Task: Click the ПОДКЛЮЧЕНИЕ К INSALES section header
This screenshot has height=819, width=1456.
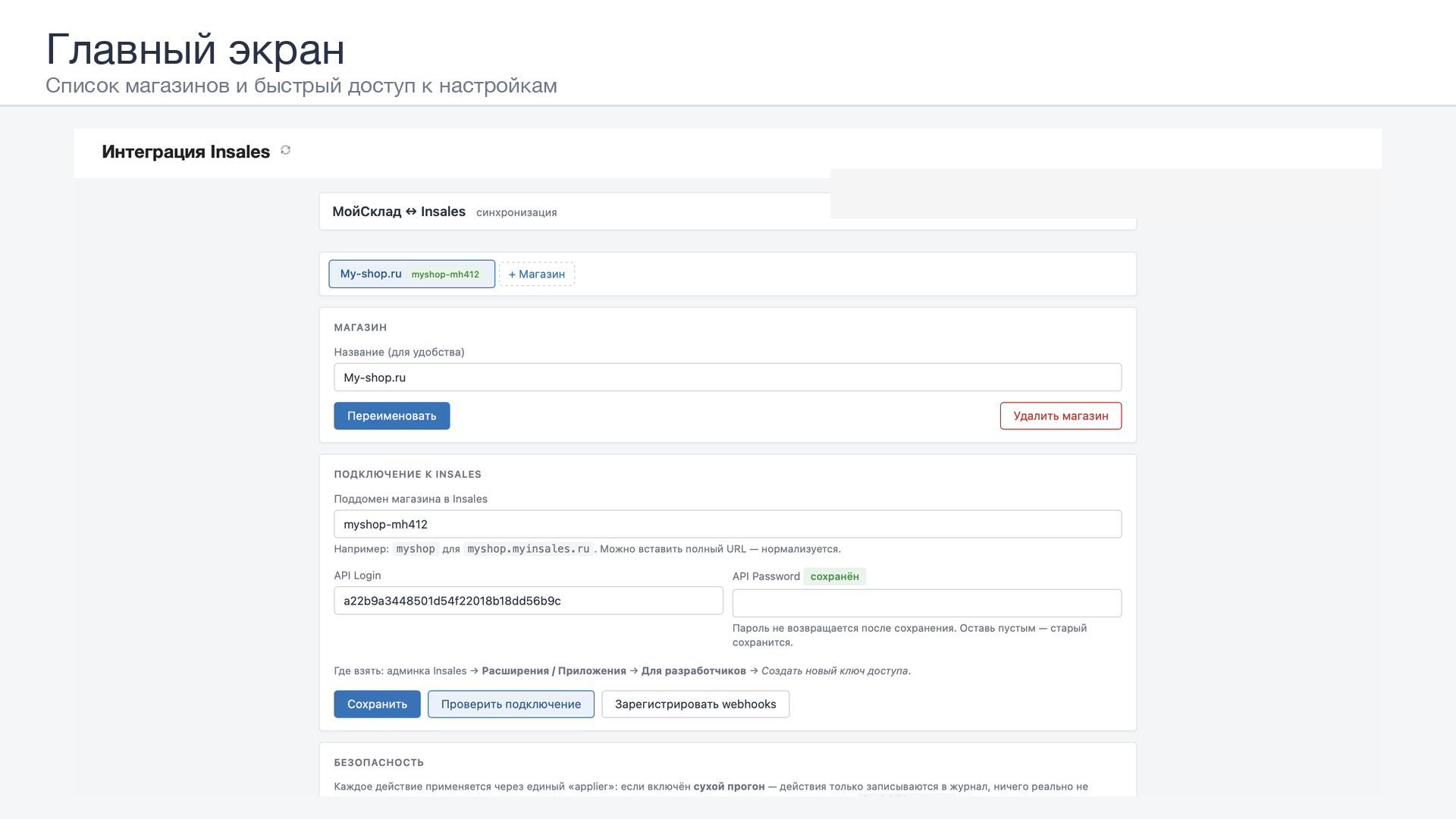Action: point(408,474)
